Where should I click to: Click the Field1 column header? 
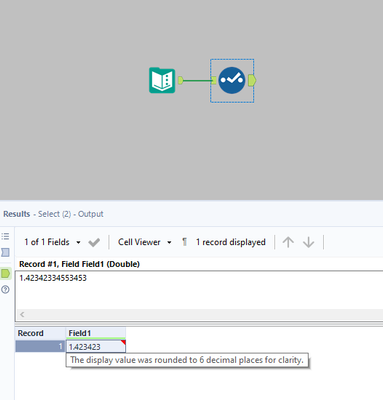96,333
